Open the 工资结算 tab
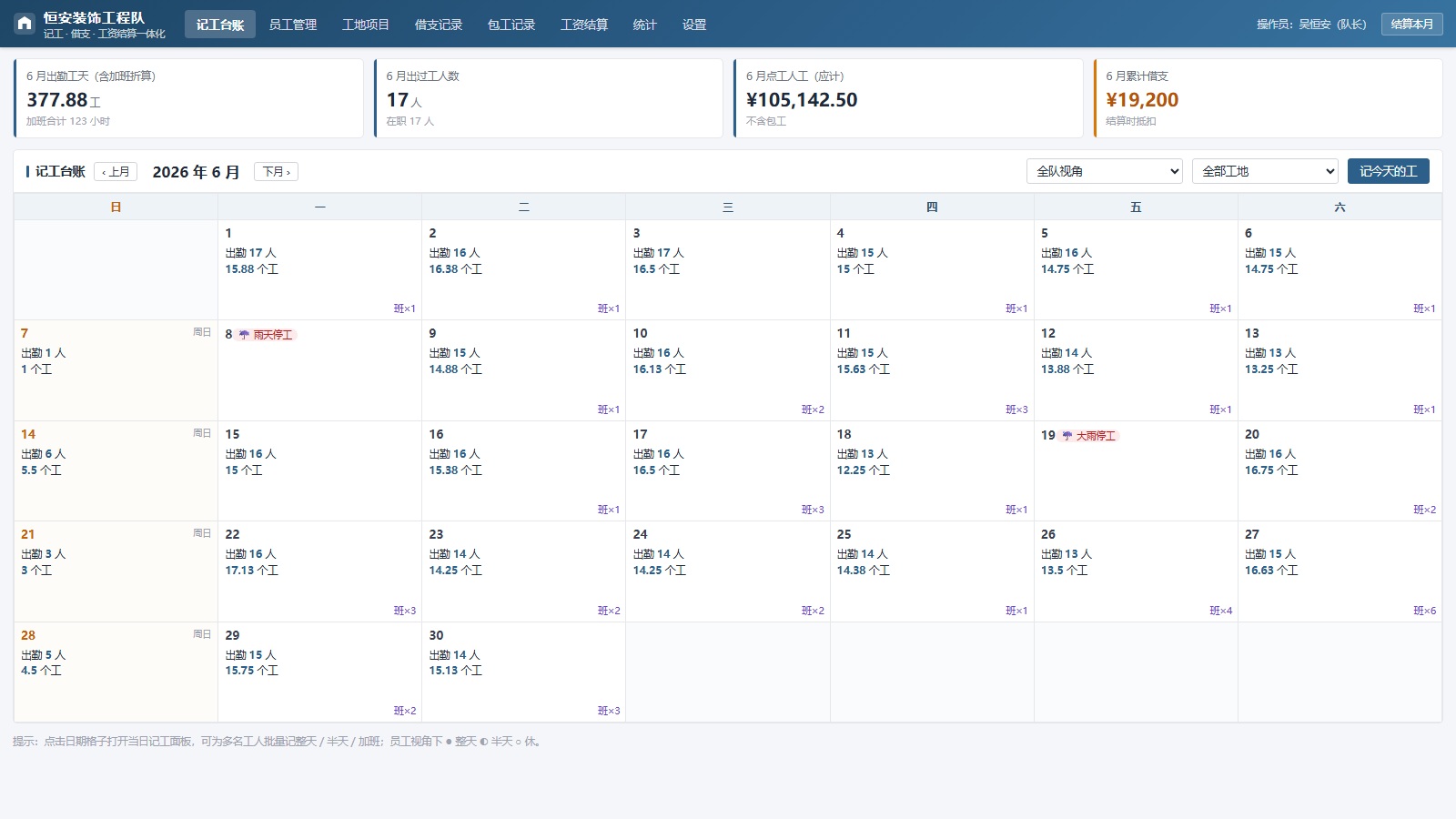 [x=584, y=25]
